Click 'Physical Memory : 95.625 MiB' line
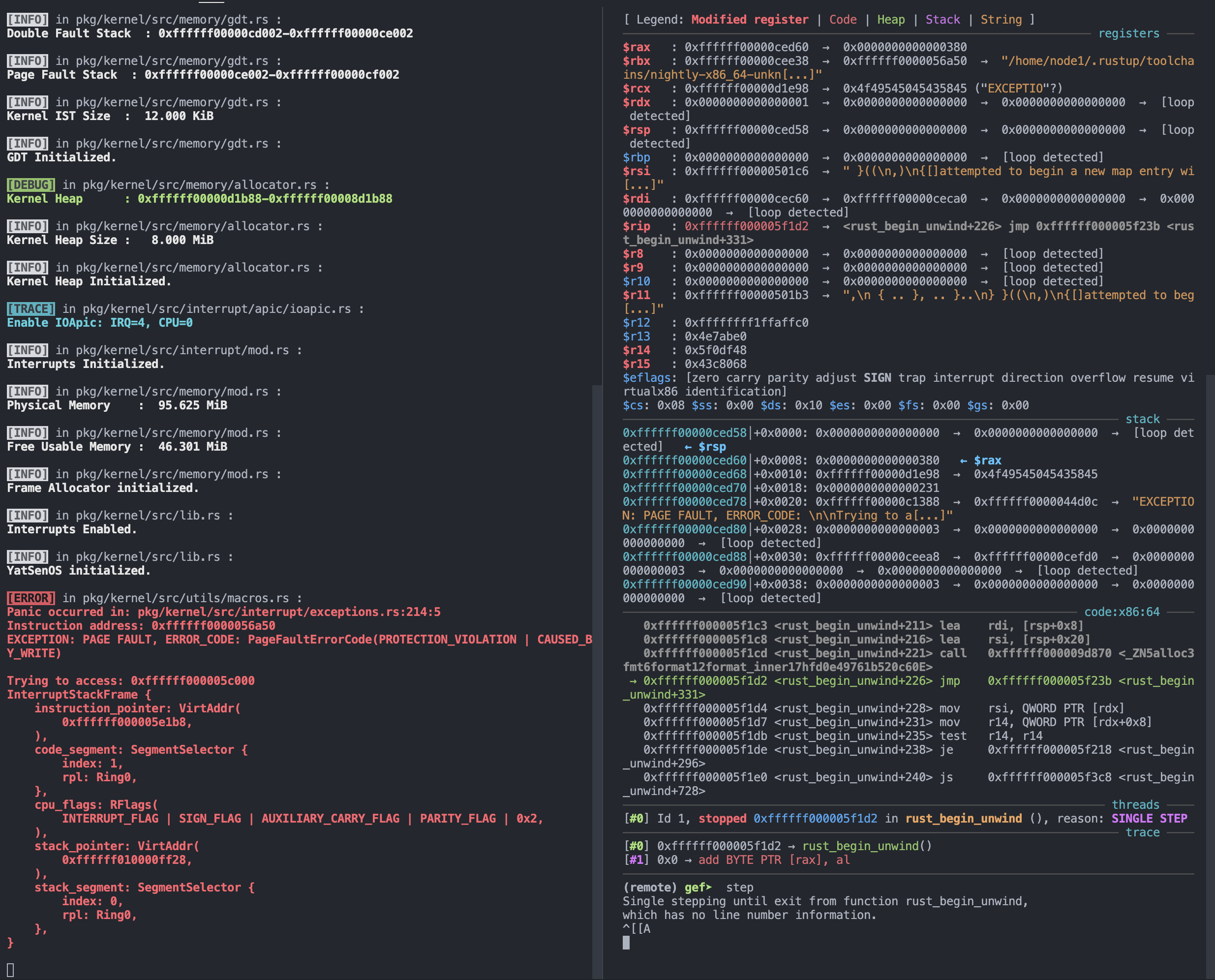Screen dimensions: 1215x980 click(x=117, y=405)
